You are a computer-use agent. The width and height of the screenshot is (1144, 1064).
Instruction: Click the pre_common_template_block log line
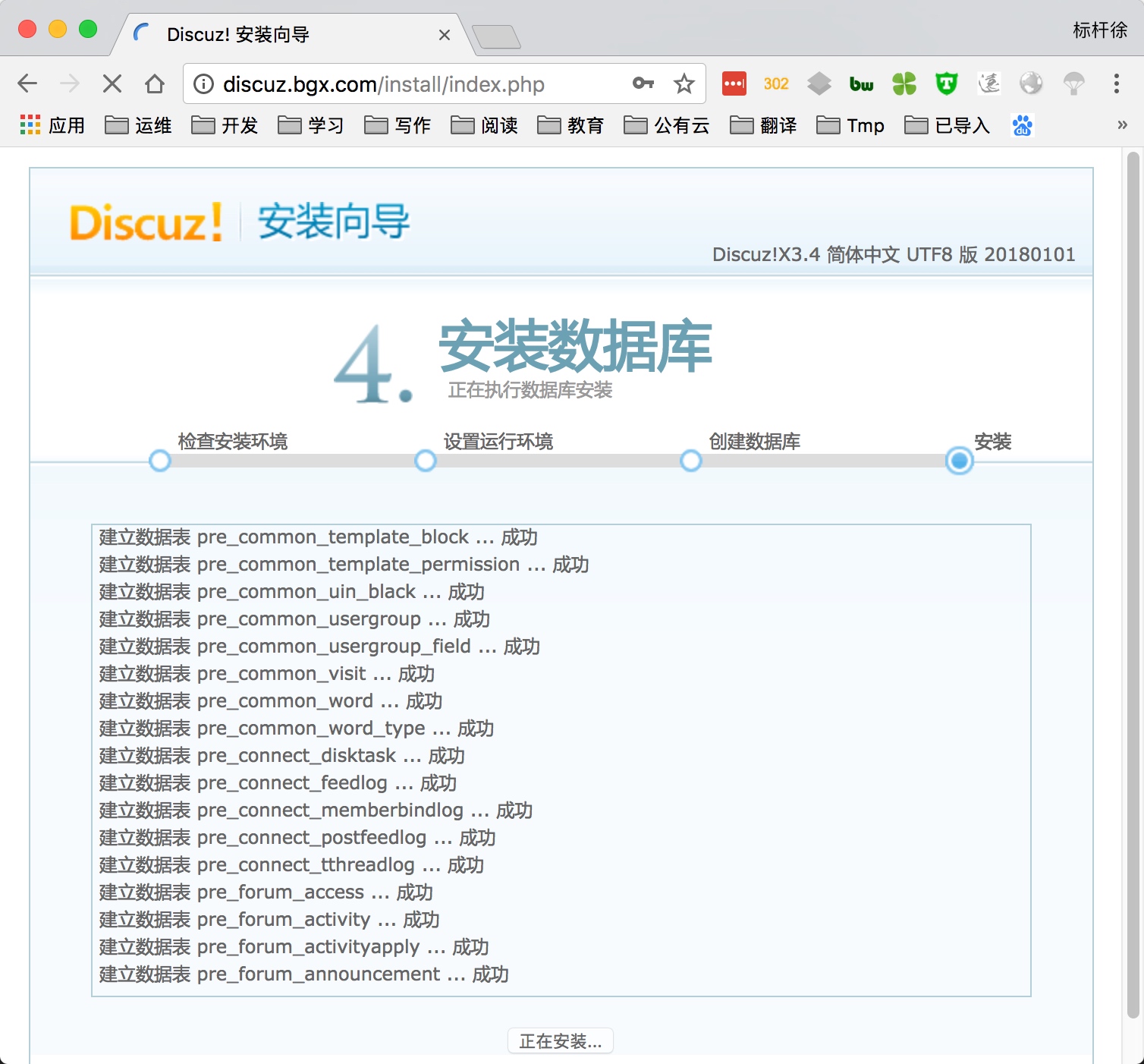(x=319, y=537)
